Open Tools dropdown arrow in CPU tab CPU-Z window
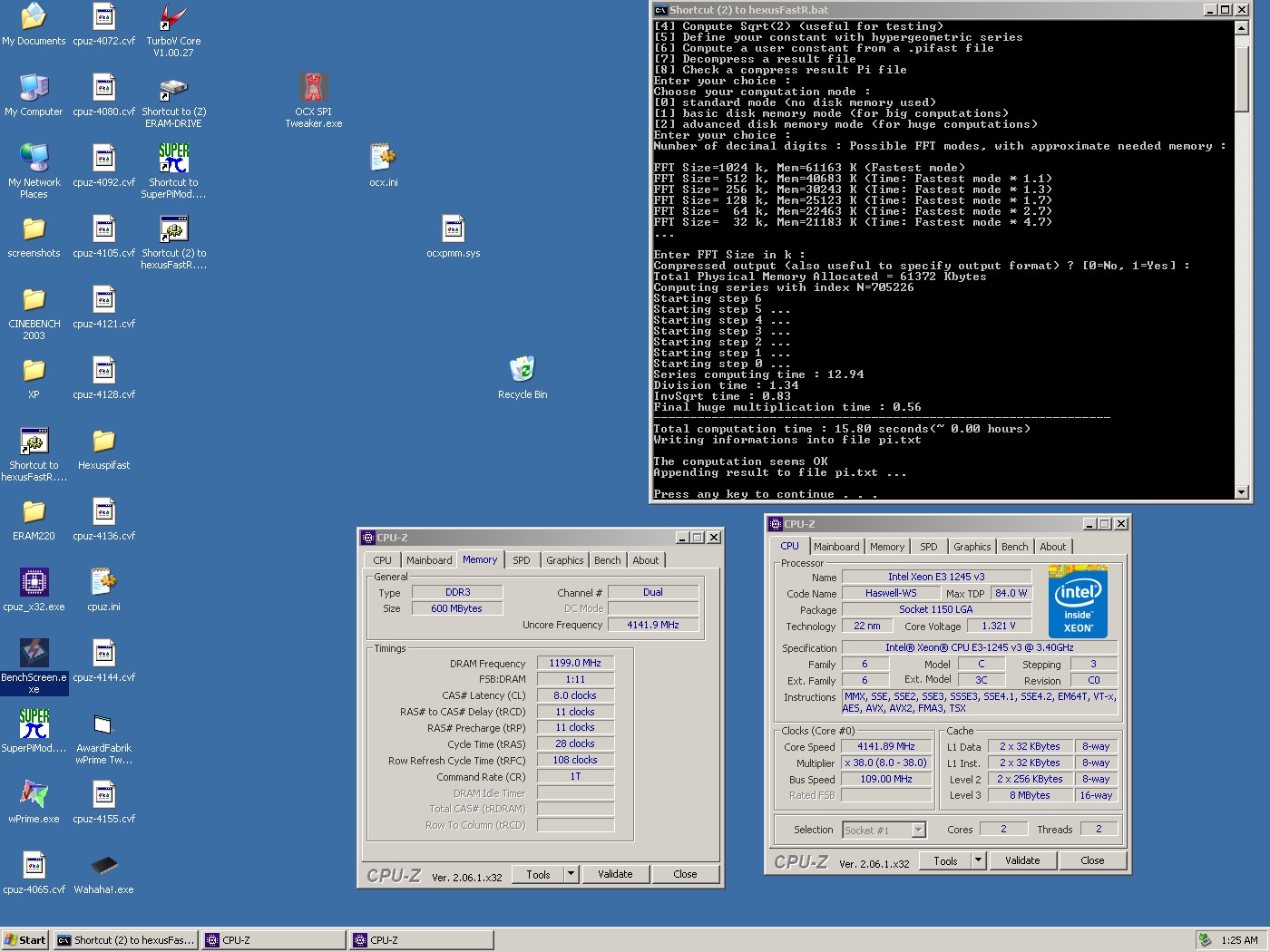 click(978, 860)
